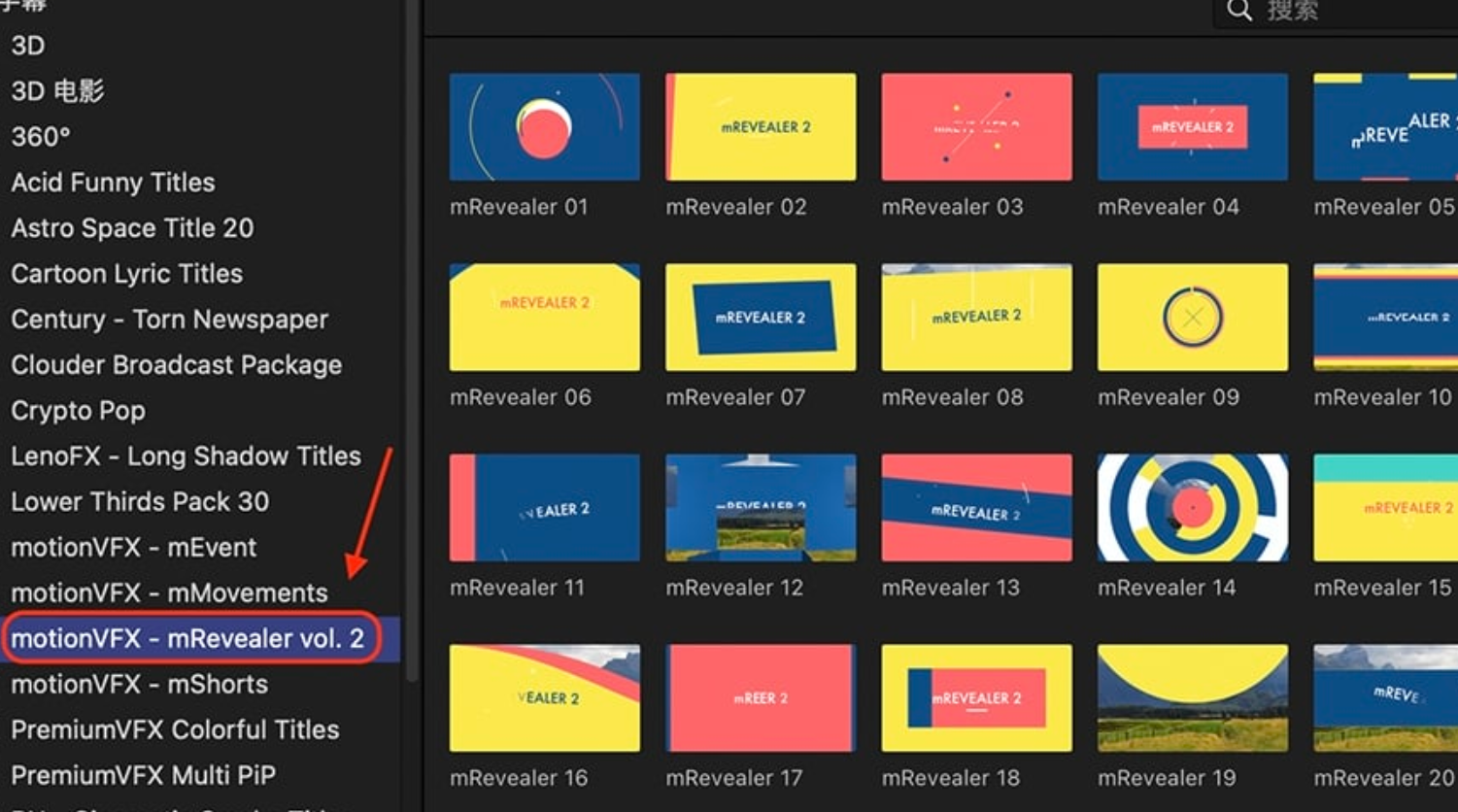Image resolution: width=1458 pixels, height=812 pixels.
Task: Select Clouder Broadcast Package category
Action: (176, 365)
